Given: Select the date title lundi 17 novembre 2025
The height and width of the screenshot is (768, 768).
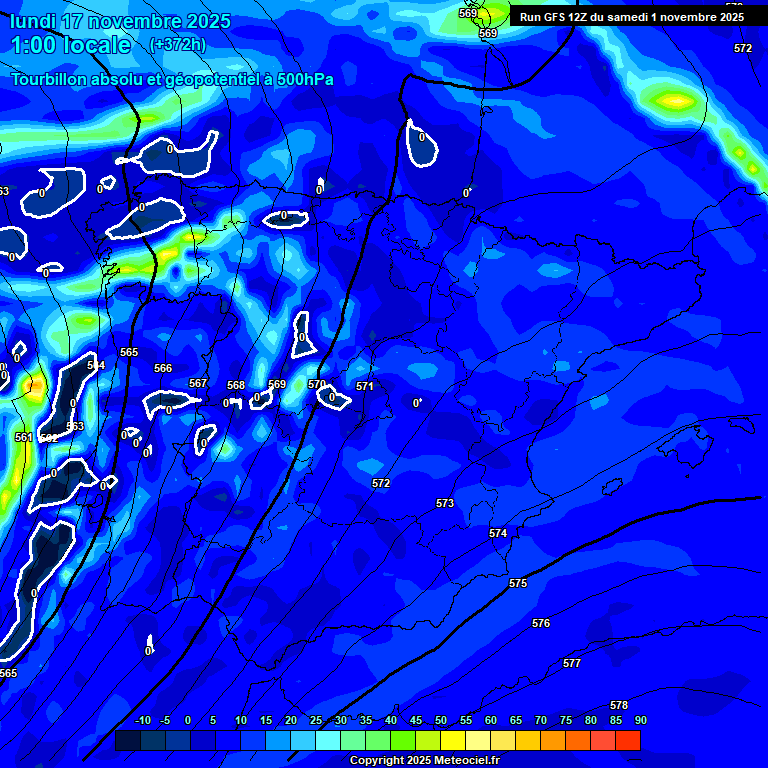Looking at the screenshot, I should pyautogui.click(x=120, y=21).
